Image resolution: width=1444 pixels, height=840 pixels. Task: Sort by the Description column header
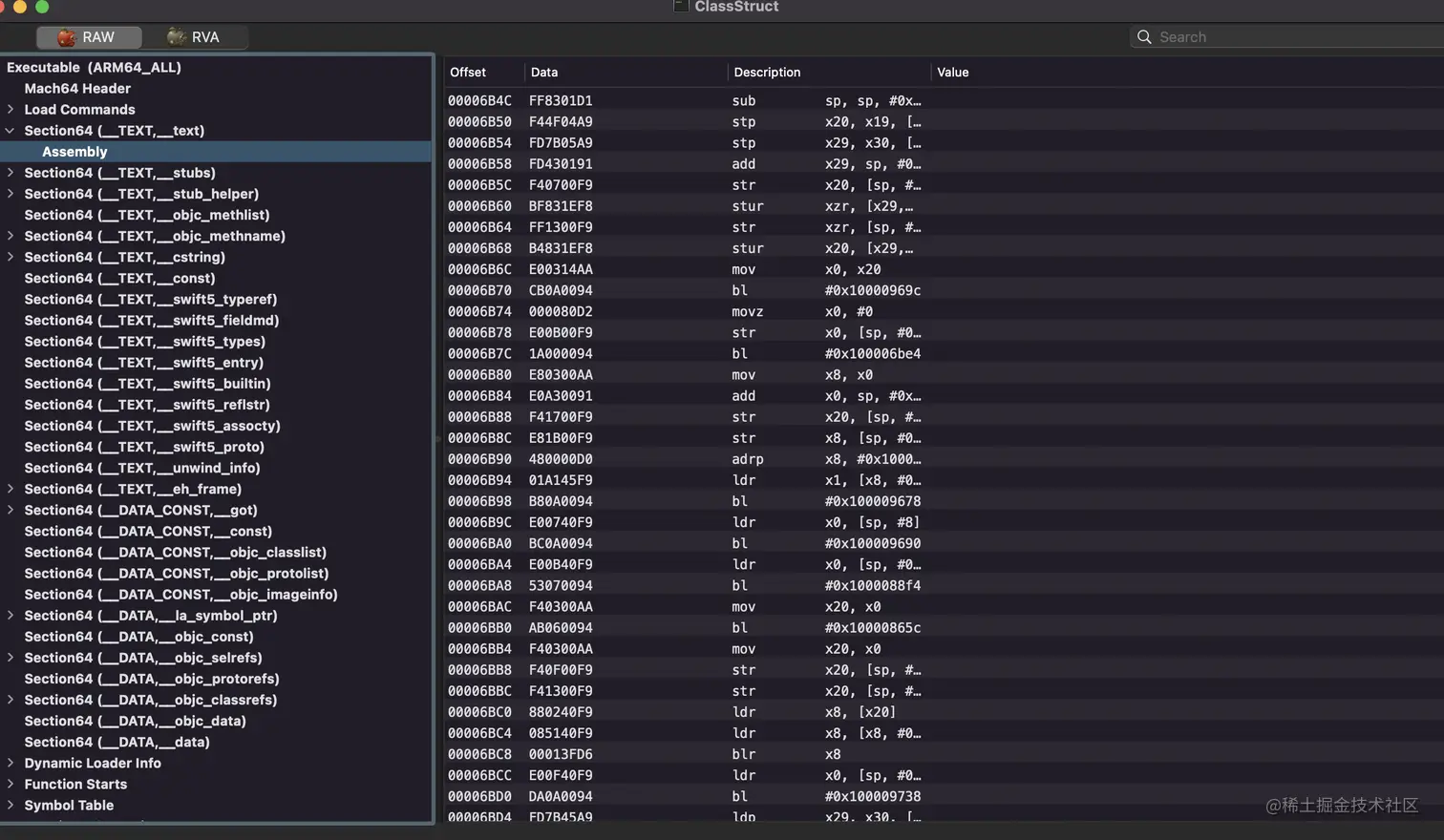click(x=767, y=73)
